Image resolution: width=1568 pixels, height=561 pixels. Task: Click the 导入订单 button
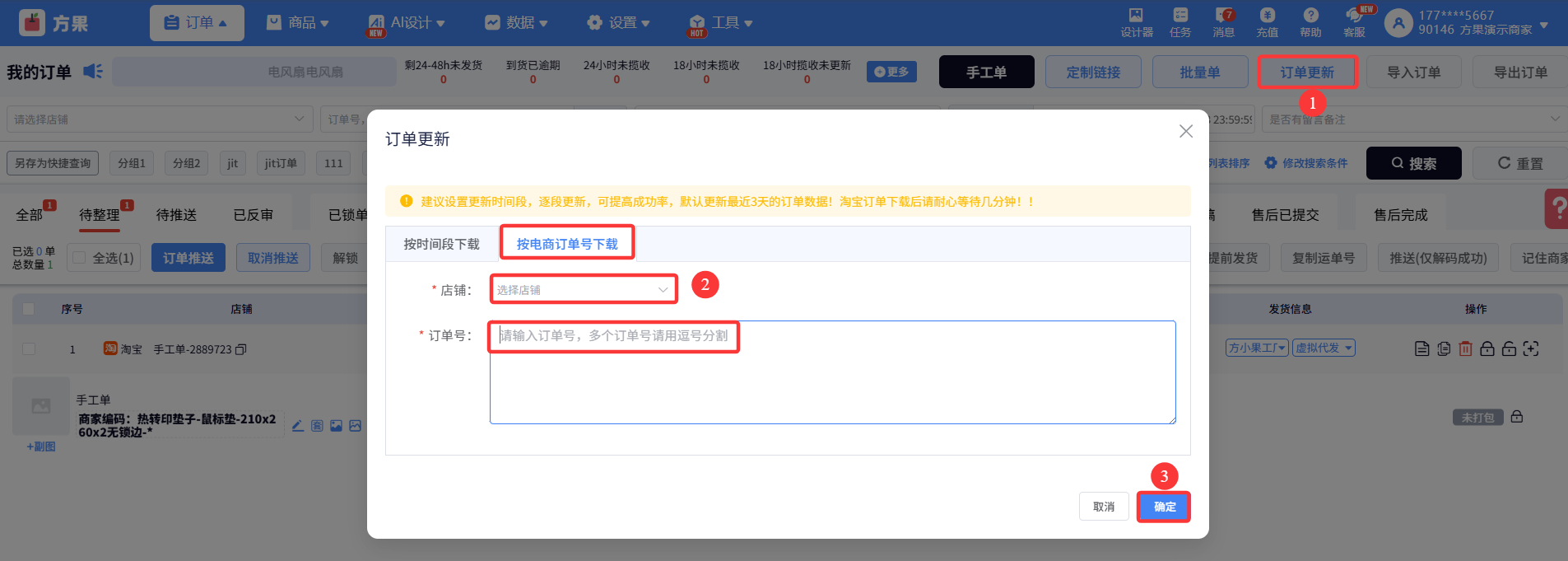tap(1414, 72)
